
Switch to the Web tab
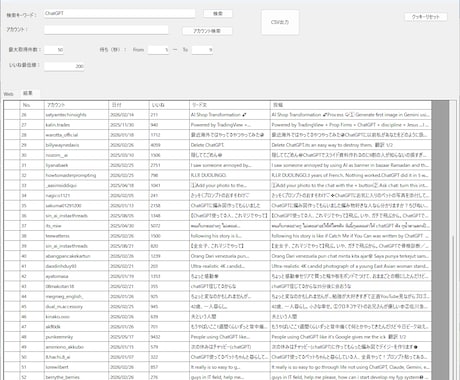9,94
